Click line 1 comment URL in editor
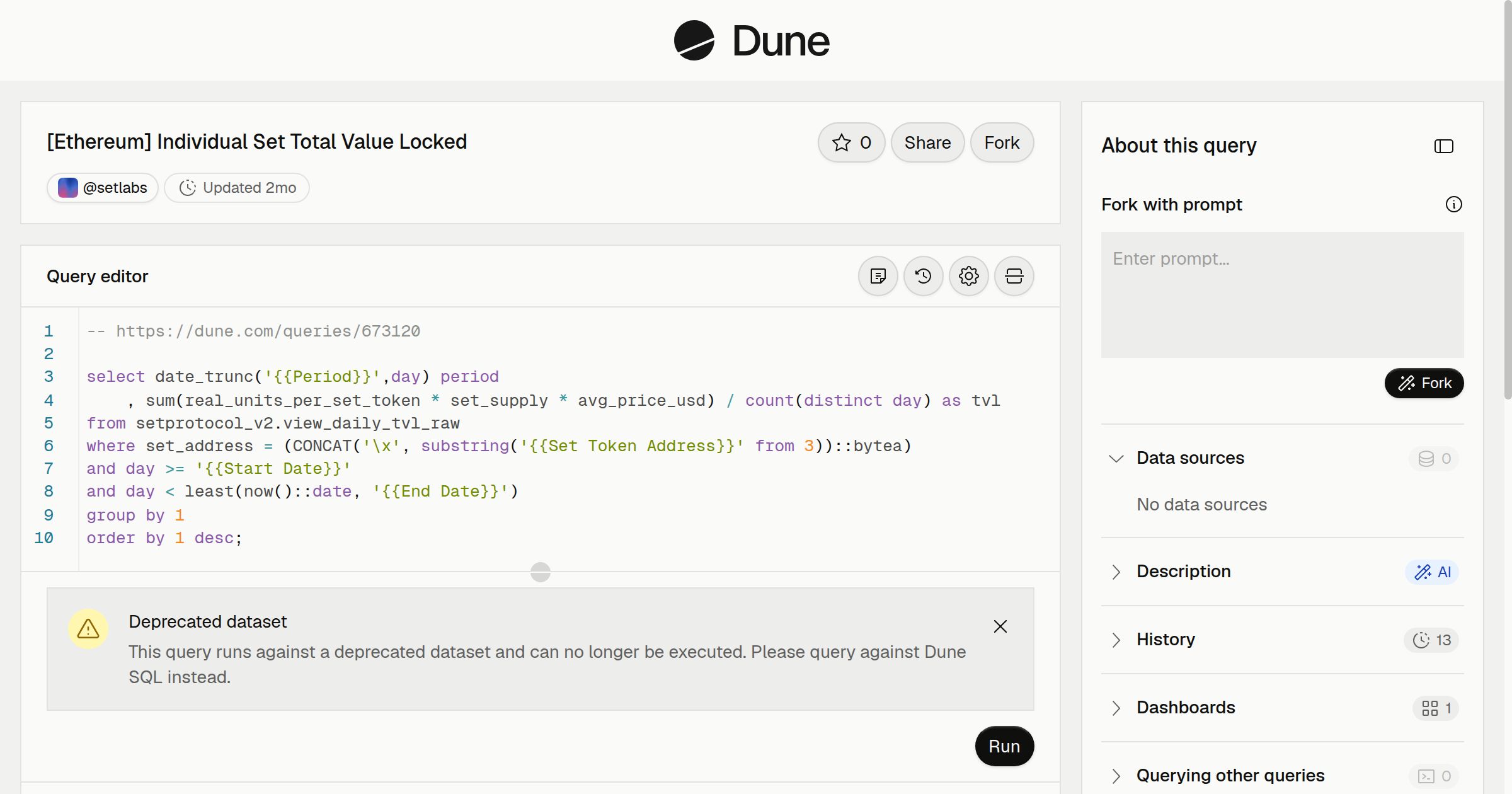The width and height of the screenshot is (1512, 794). 268,331
